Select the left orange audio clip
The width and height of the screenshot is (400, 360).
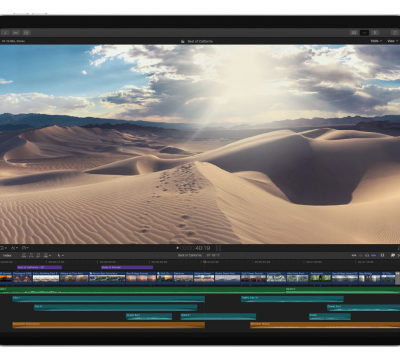pos(108,325)
